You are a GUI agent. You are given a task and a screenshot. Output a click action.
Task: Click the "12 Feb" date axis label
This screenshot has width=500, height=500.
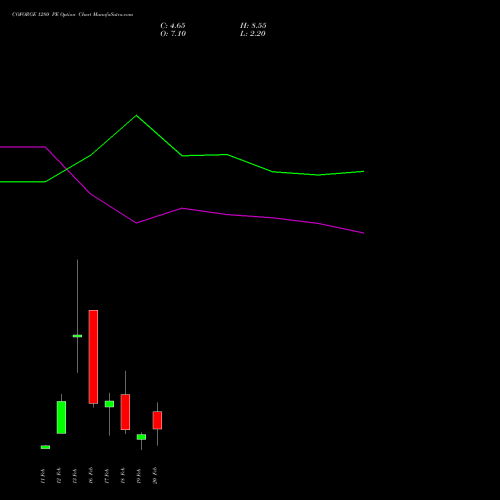coord(59,476)
